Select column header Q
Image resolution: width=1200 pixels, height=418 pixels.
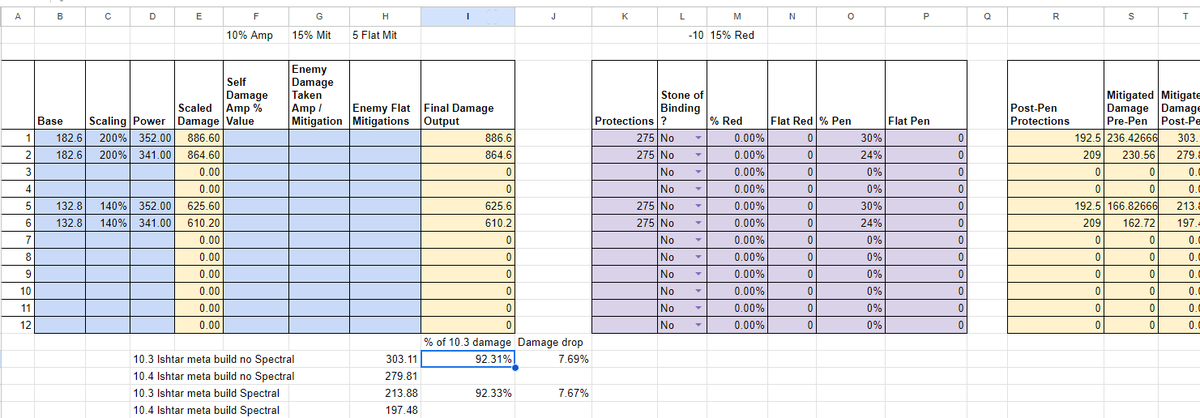tap(989, 15)
